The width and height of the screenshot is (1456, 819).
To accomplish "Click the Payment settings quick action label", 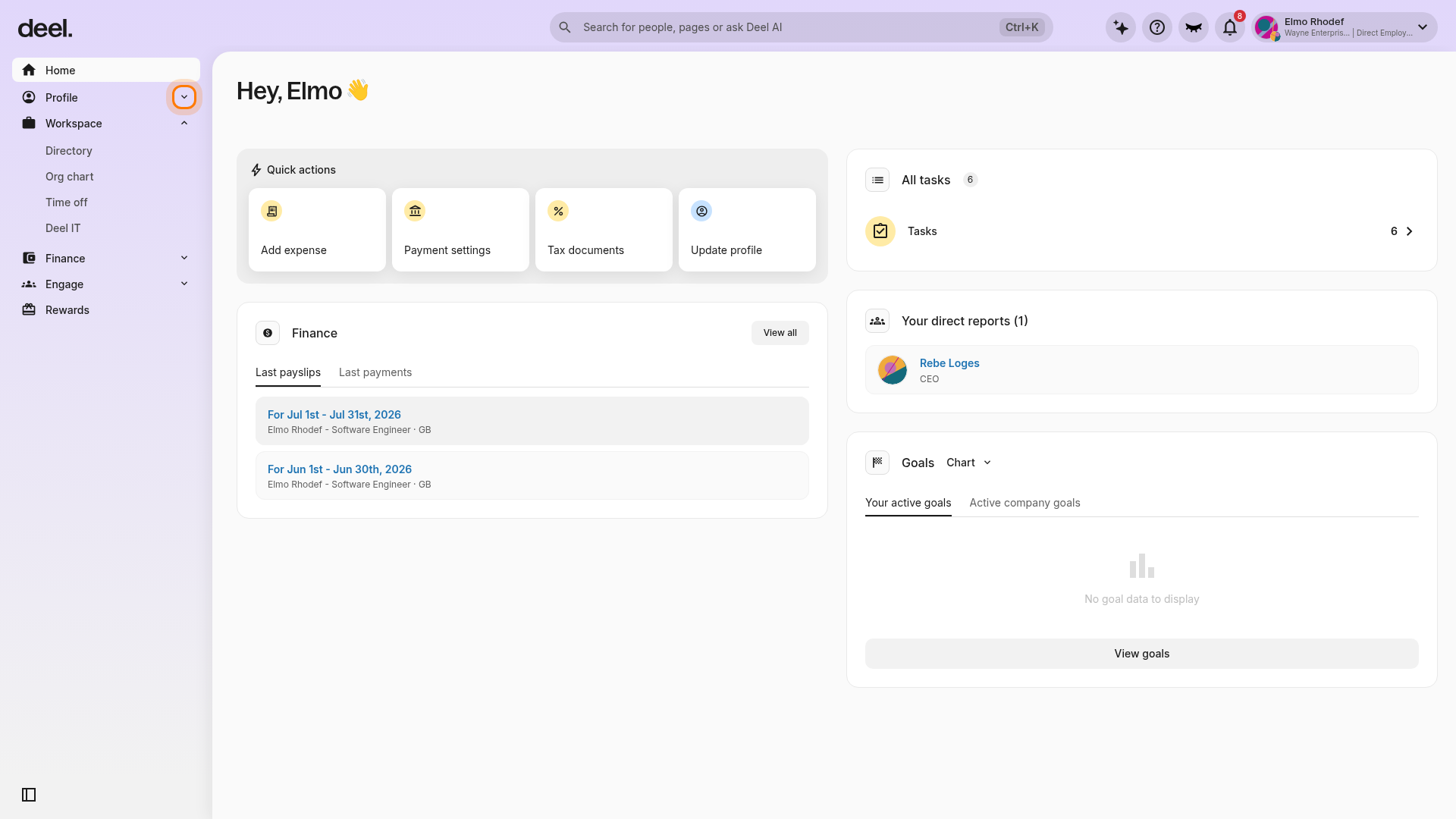I will [447, 250].
